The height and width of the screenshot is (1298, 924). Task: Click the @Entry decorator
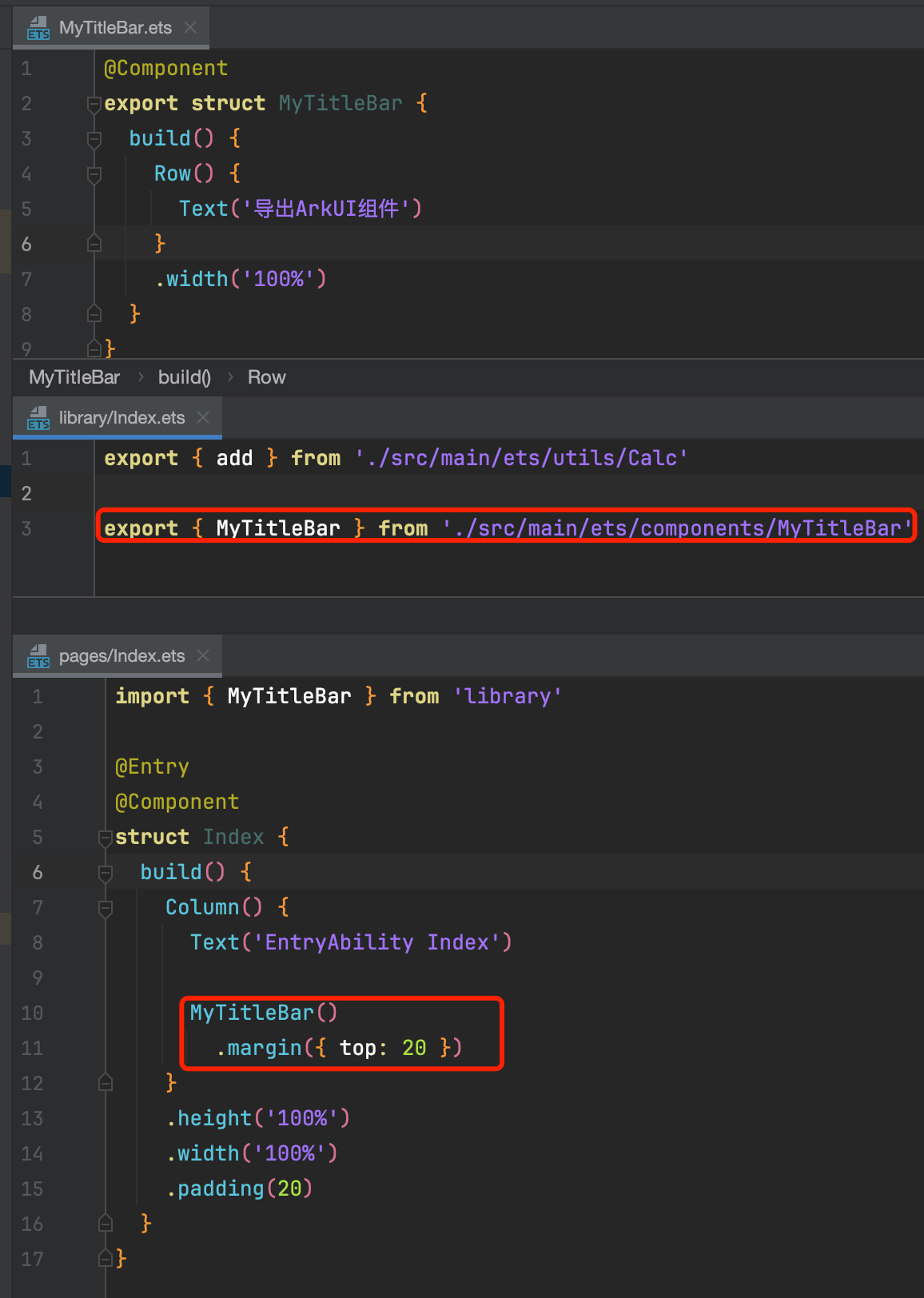(x=152, y=766)
